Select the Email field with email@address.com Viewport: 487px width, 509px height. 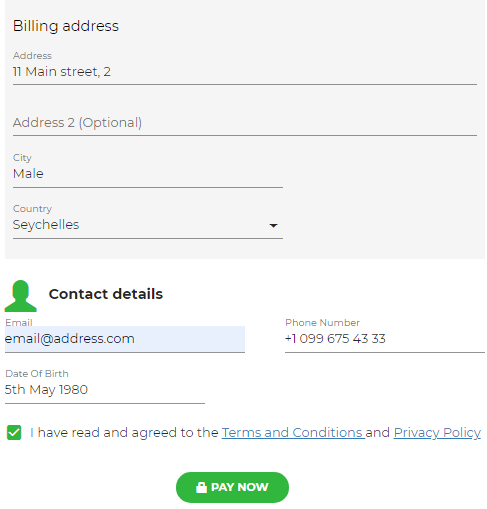click(125, 339)
